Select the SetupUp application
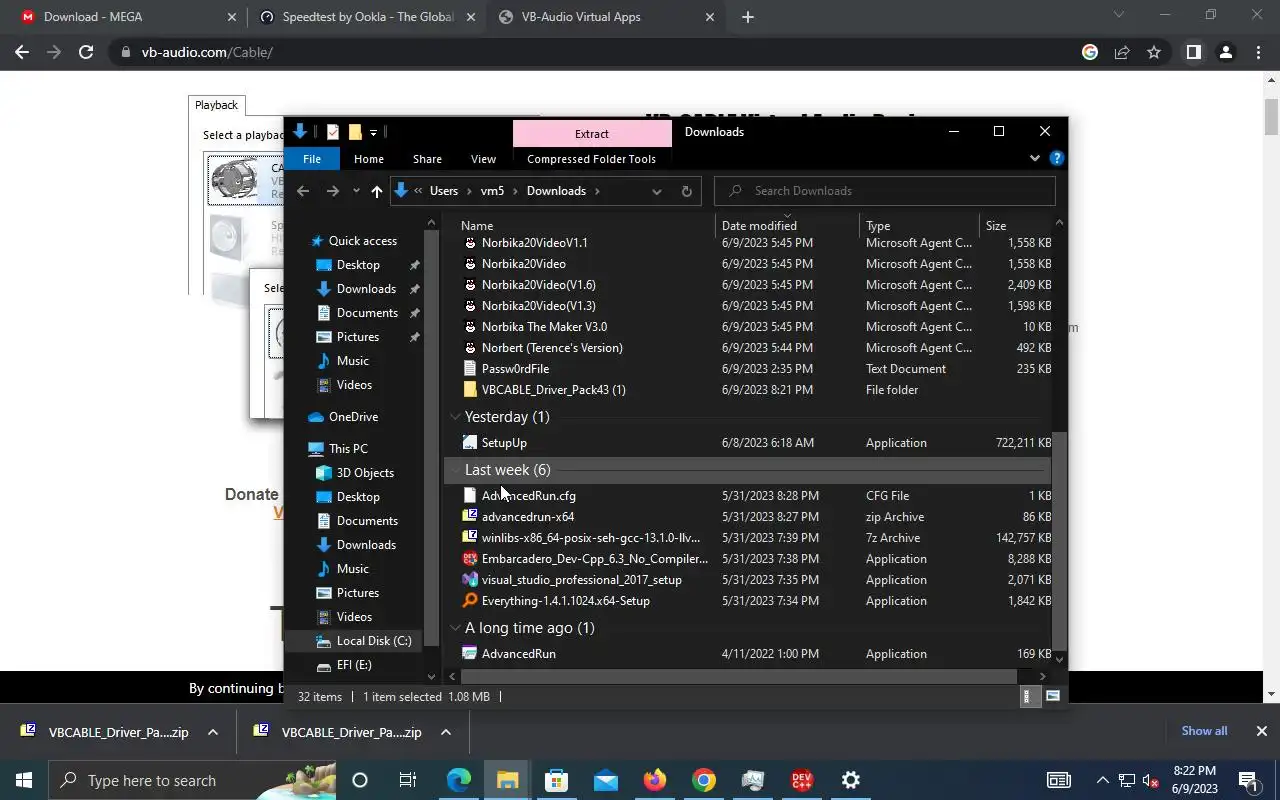The width and height of the screenshot is (1280, 800). 504,443
